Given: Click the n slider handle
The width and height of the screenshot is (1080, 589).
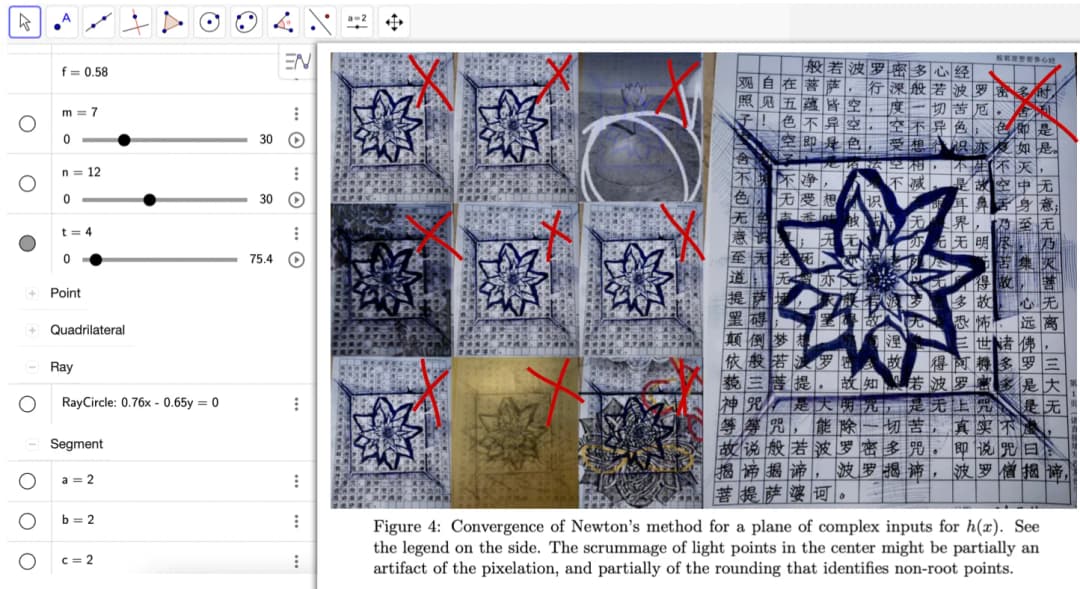Looking at the screenshot, I should coord(149,200).
